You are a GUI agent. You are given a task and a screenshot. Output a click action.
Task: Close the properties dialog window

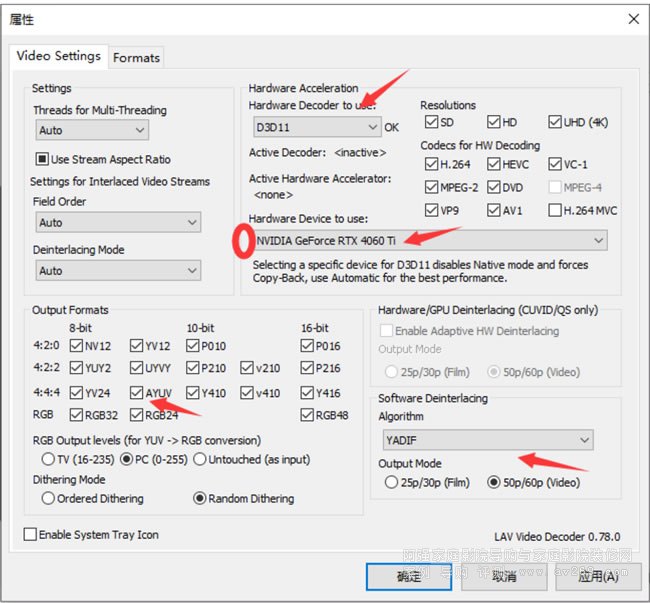[632, 19]
